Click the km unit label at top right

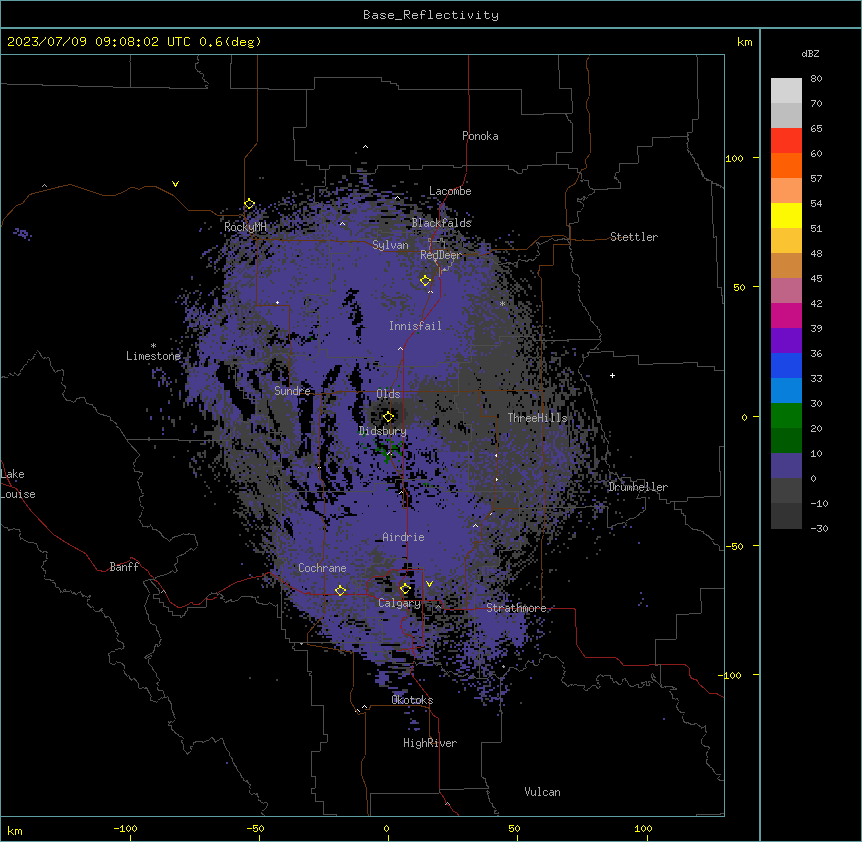point(744,42)
